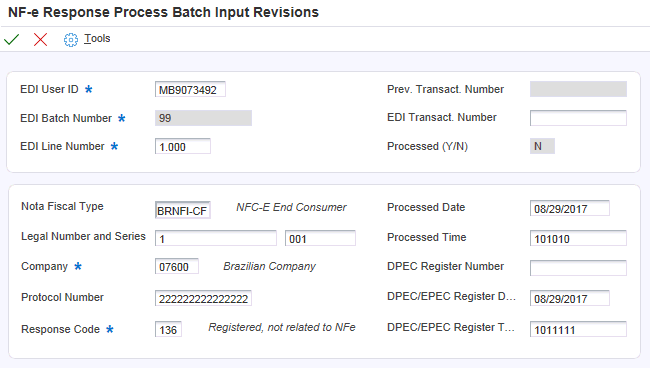The height and width of the screenshot is (368, 650).
Task: Select the Nota Fiscal Type field
Action: point(183,210)
